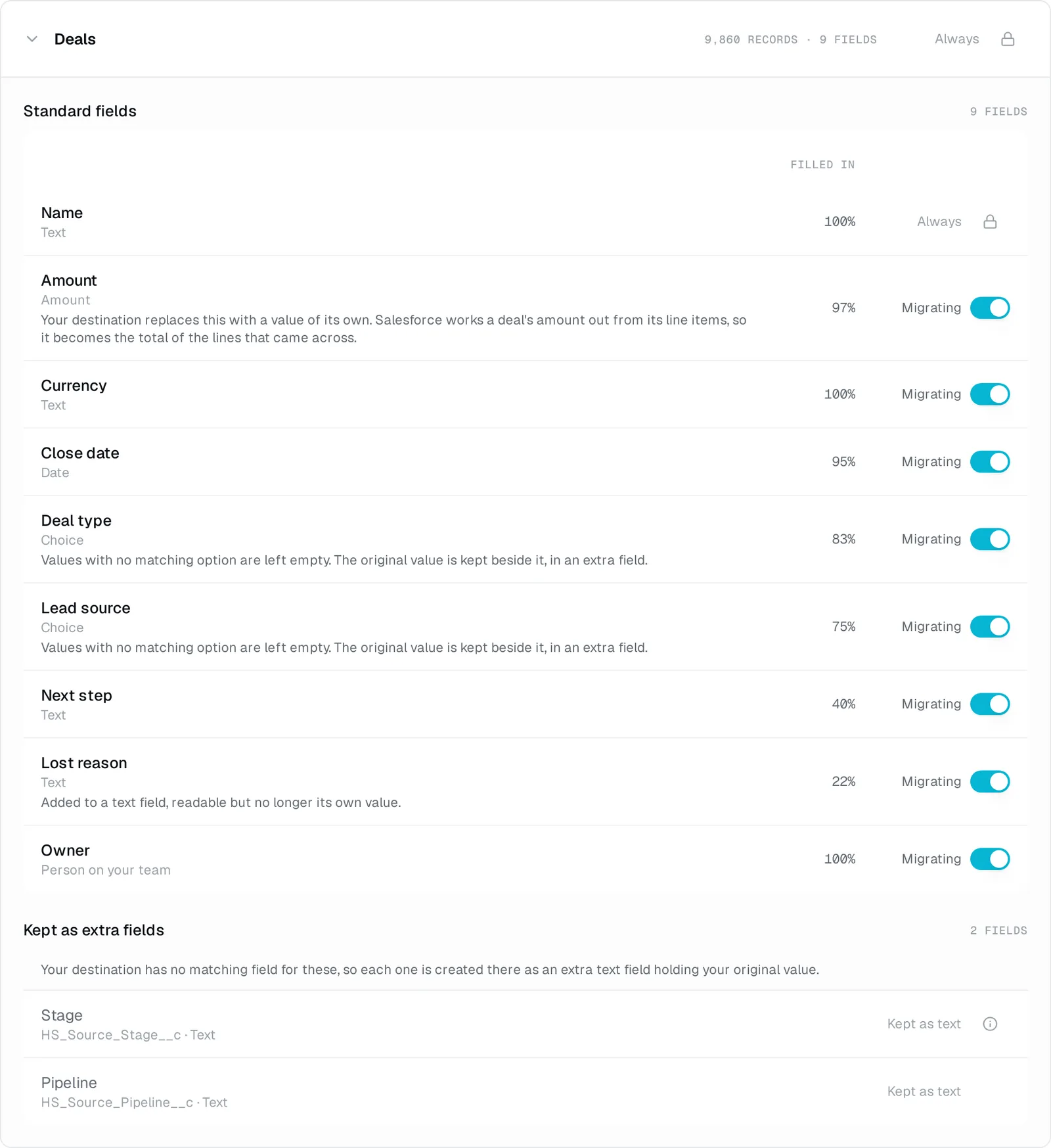Click the Kept as extra fields heading
1051x1148 pixels.
[94, 930]
